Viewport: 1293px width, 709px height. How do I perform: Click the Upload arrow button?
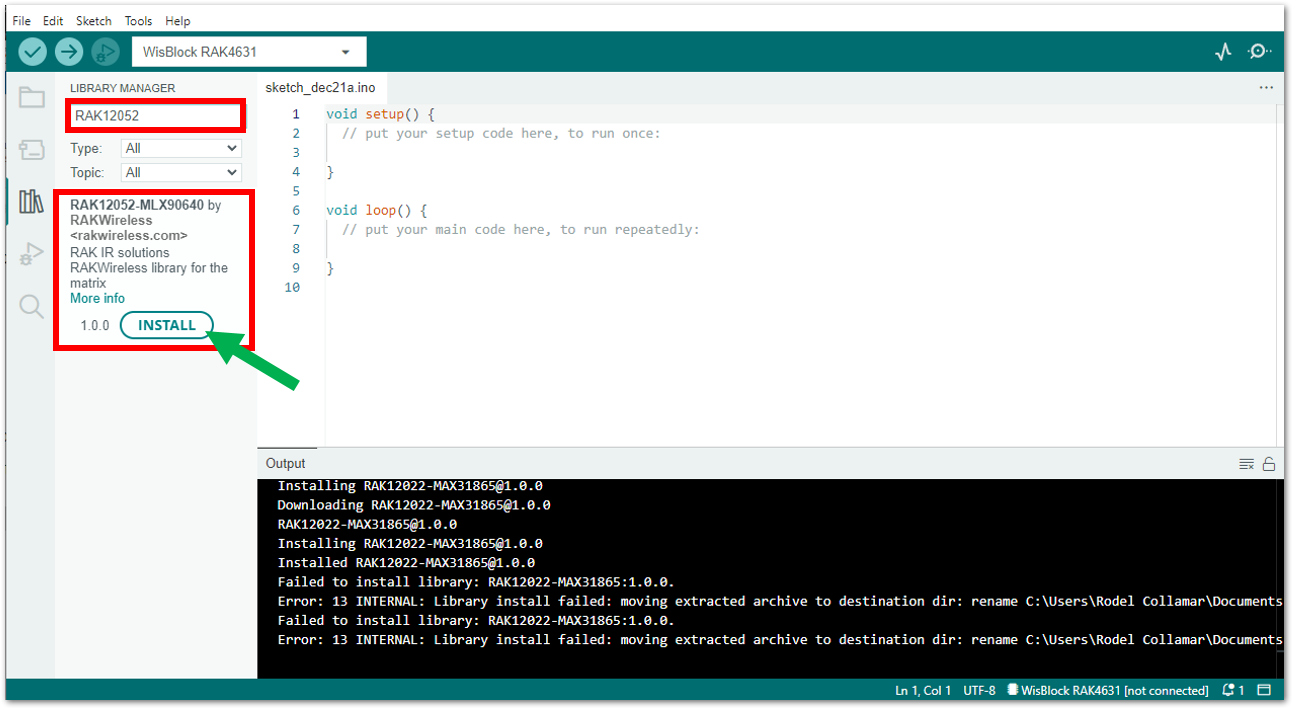tap(69, 52)
